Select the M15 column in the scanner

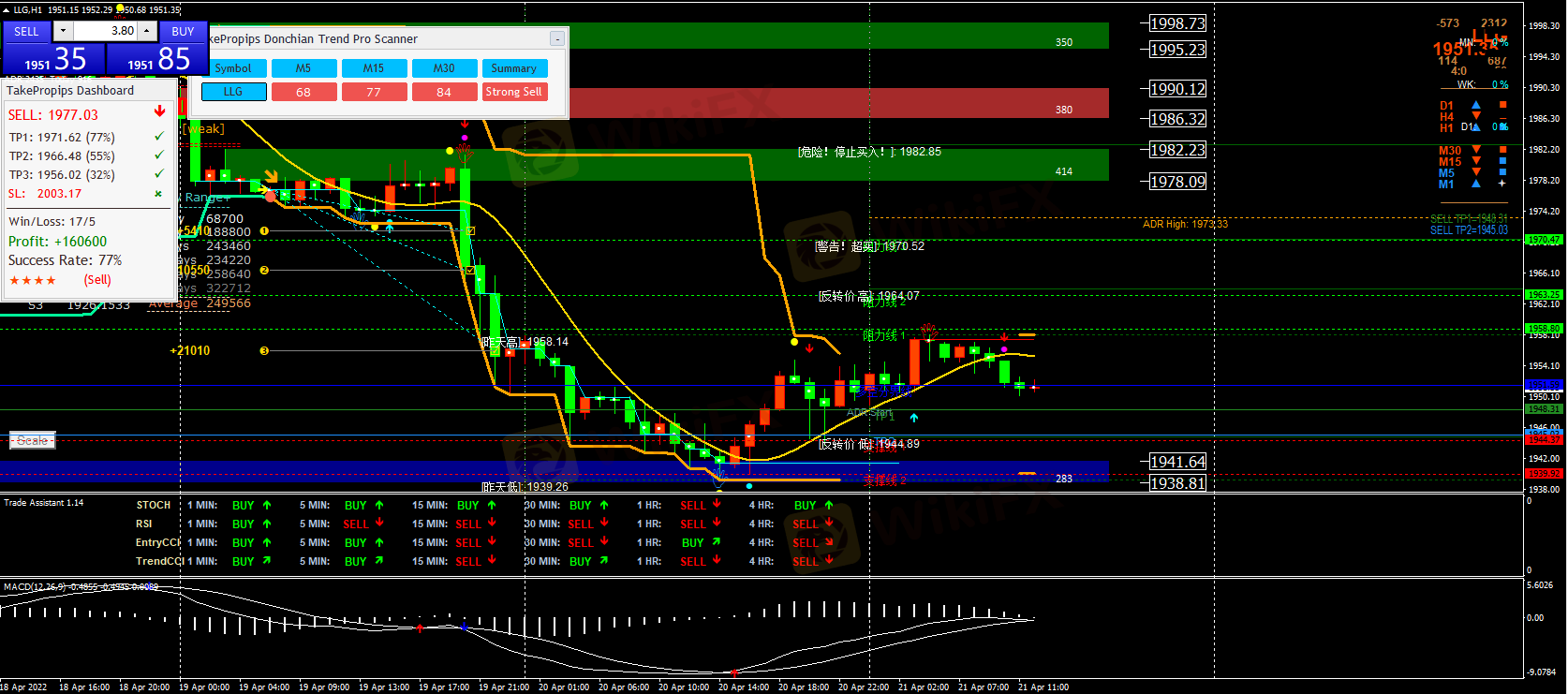[x=374, y=68]
